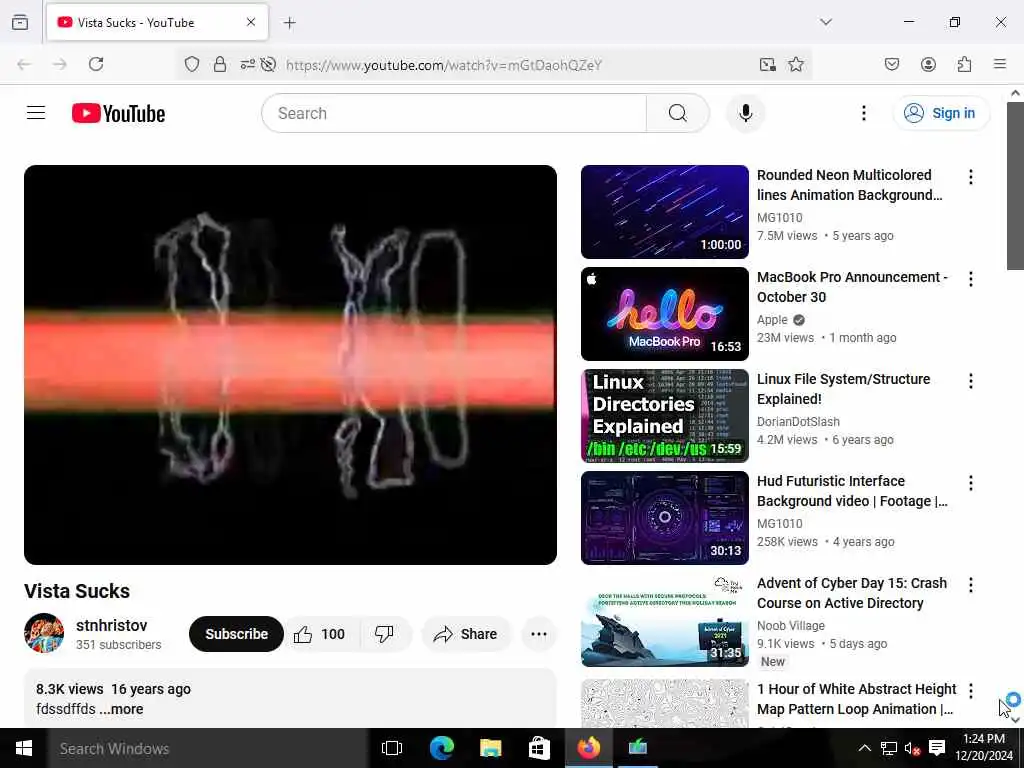Go back with Firefox back arrow
Image resolution: width=1024 pixels, height=768 pixels.
click(x=24, y=64)
